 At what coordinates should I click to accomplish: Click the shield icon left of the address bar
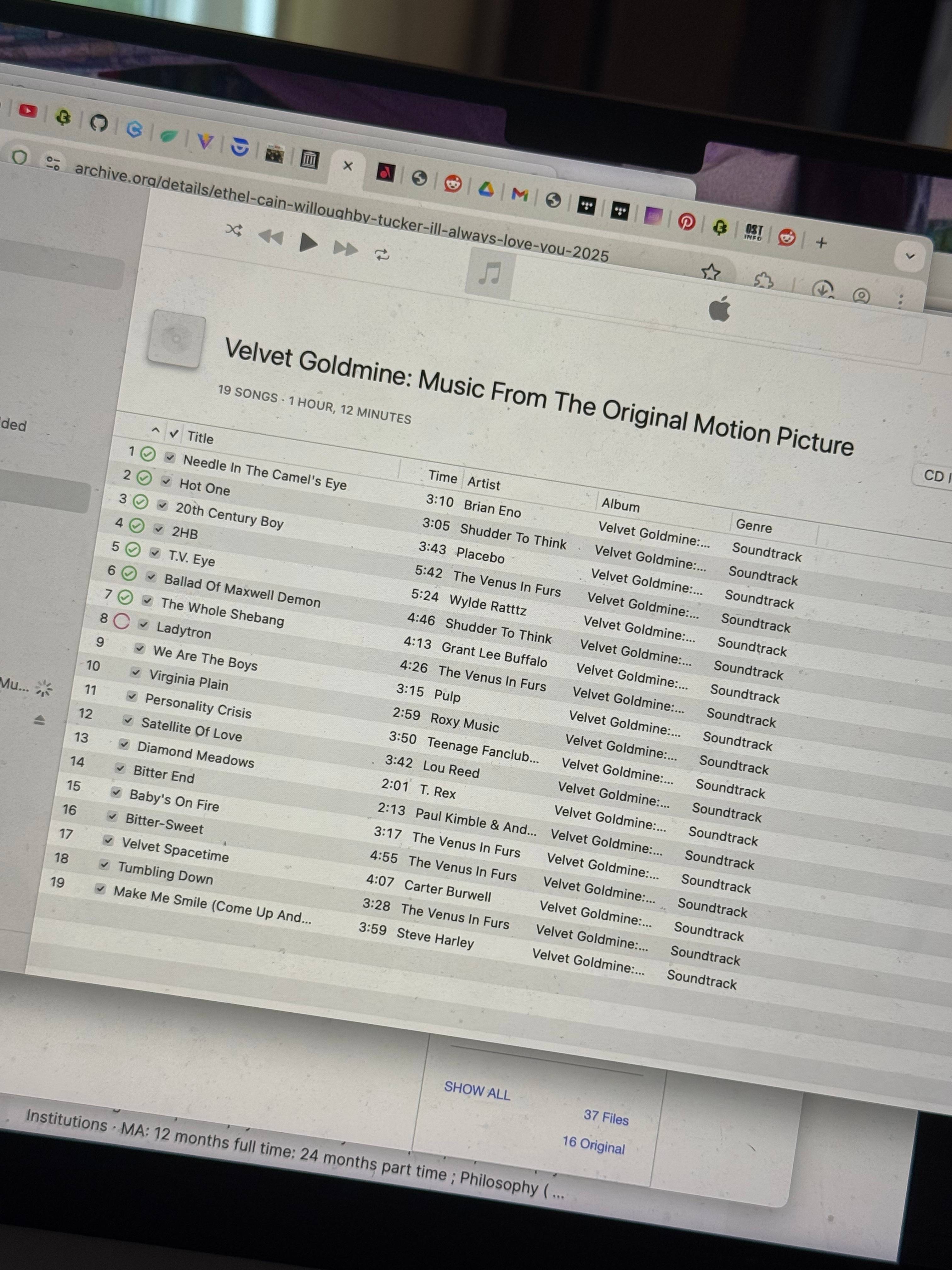click(x=20, y=157)
